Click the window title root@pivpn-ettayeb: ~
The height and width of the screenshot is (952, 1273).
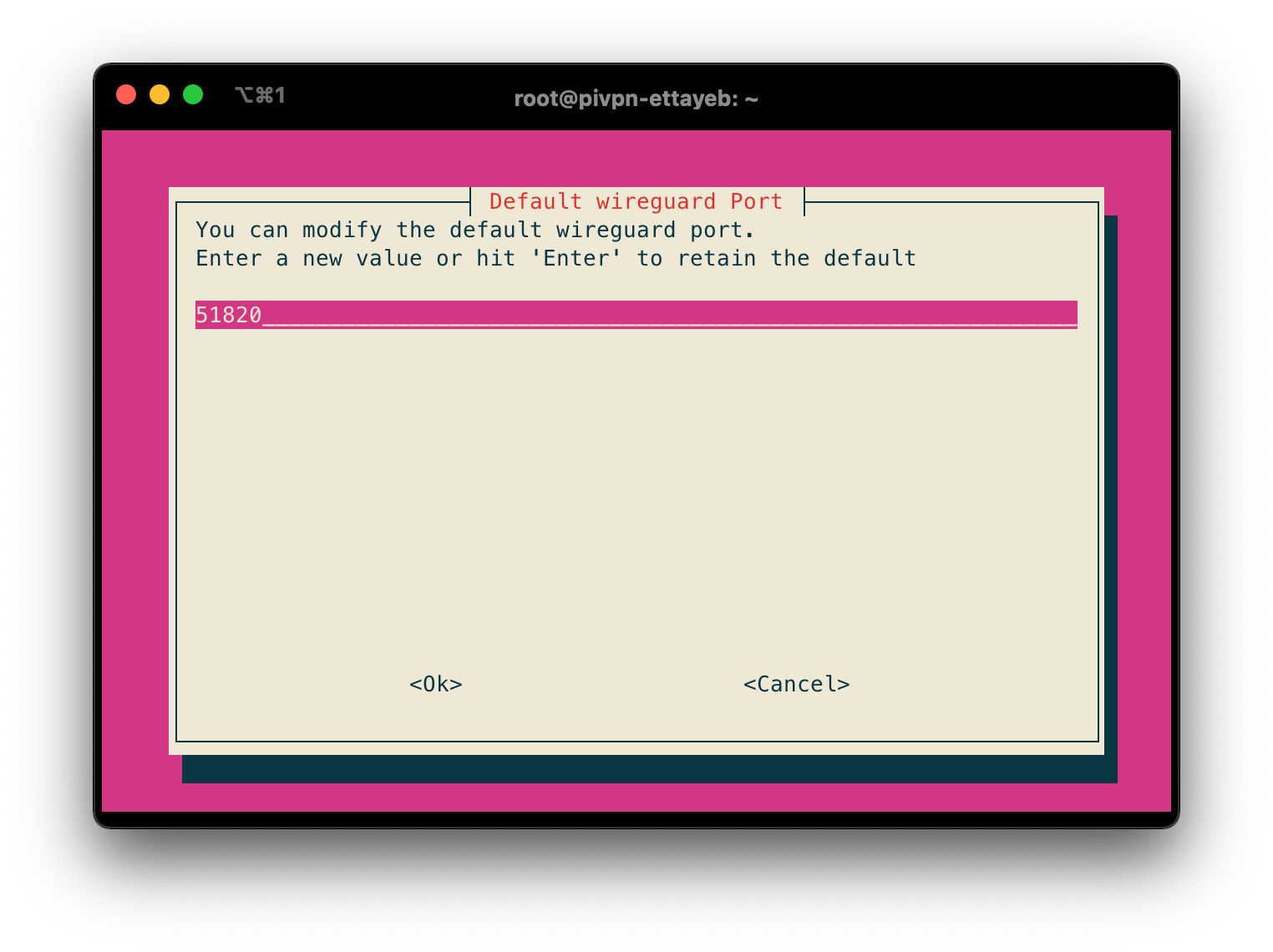[x=636, y=99]
